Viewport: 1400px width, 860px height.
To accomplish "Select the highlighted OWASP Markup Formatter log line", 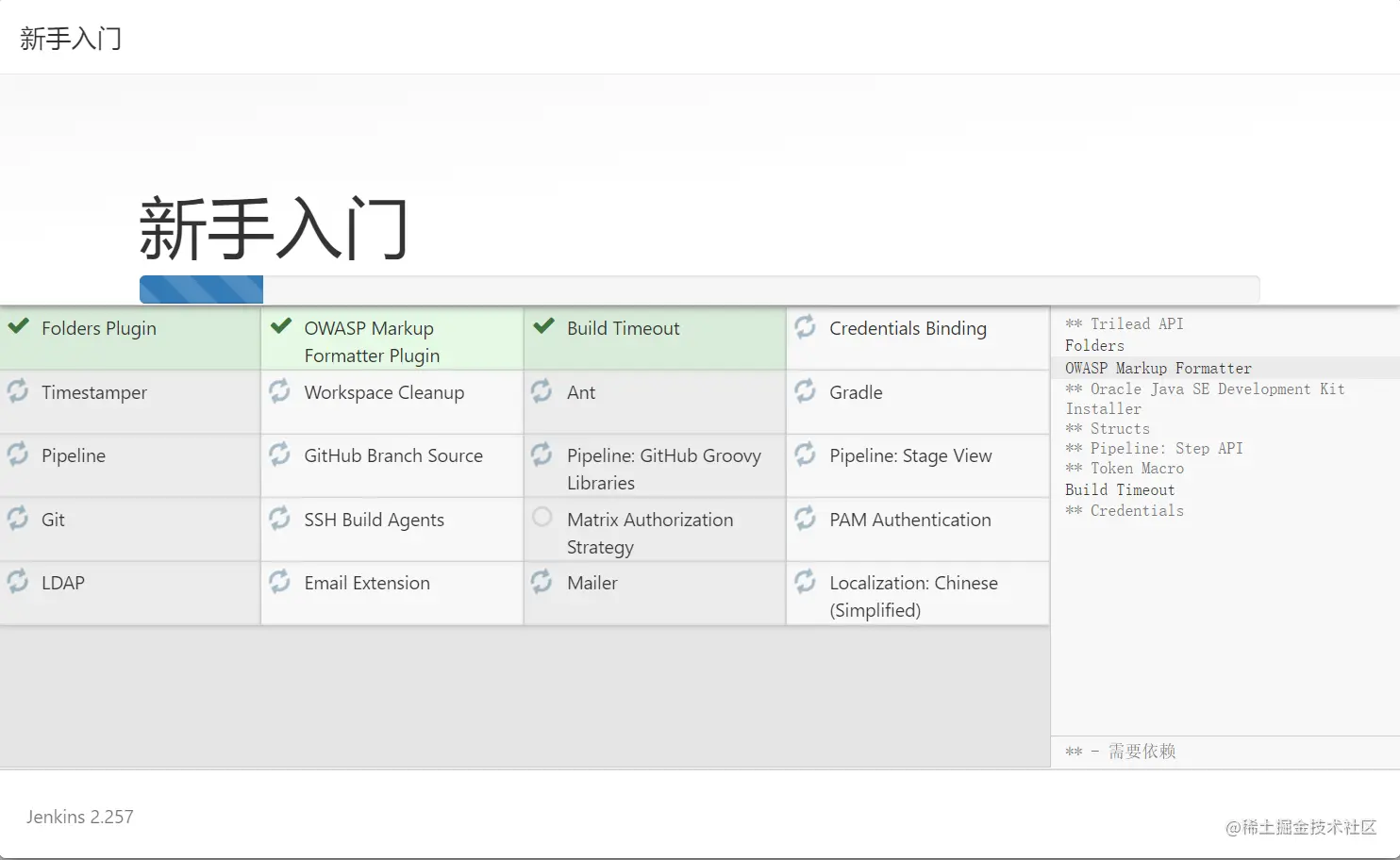I will tap(1158, 368).
